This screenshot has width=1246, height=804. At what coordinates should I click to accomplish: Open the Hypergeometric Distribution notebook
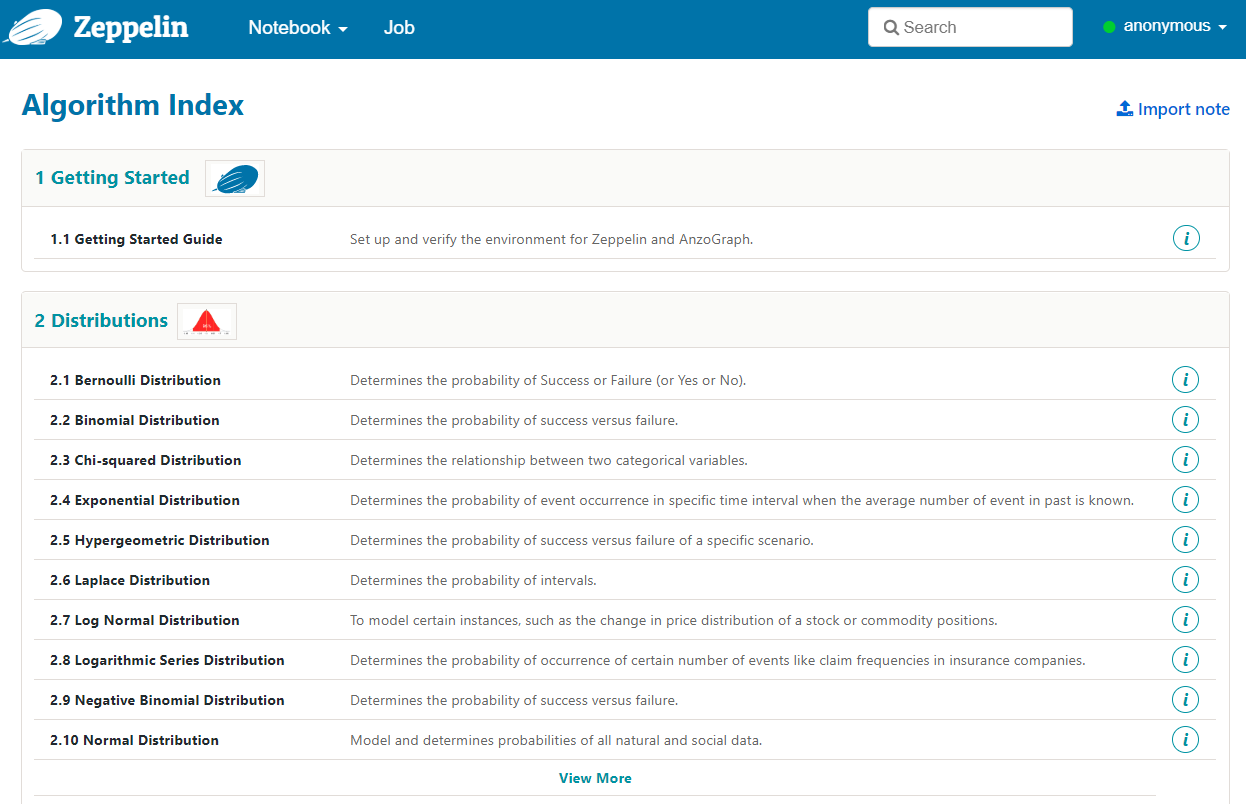pos(160,540)
